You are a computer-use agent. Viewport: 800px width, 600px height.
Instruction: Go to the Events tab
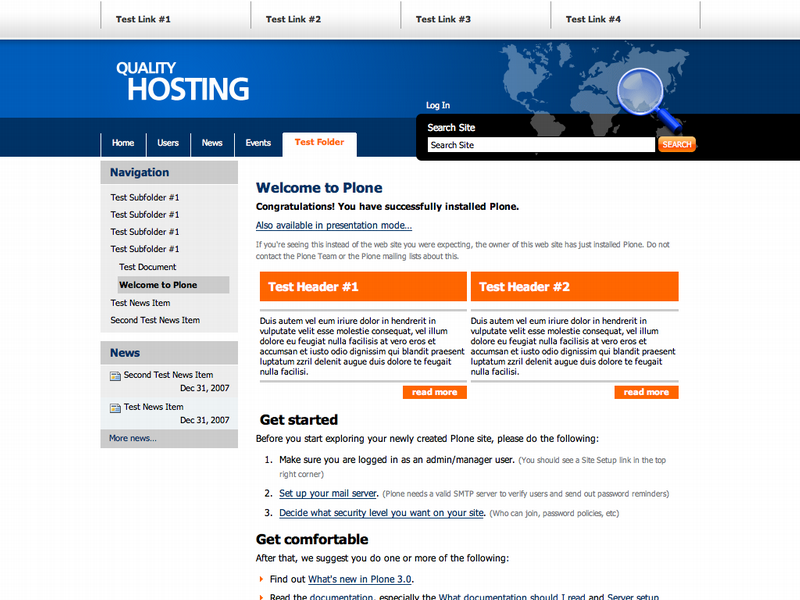tap(258, 143)
